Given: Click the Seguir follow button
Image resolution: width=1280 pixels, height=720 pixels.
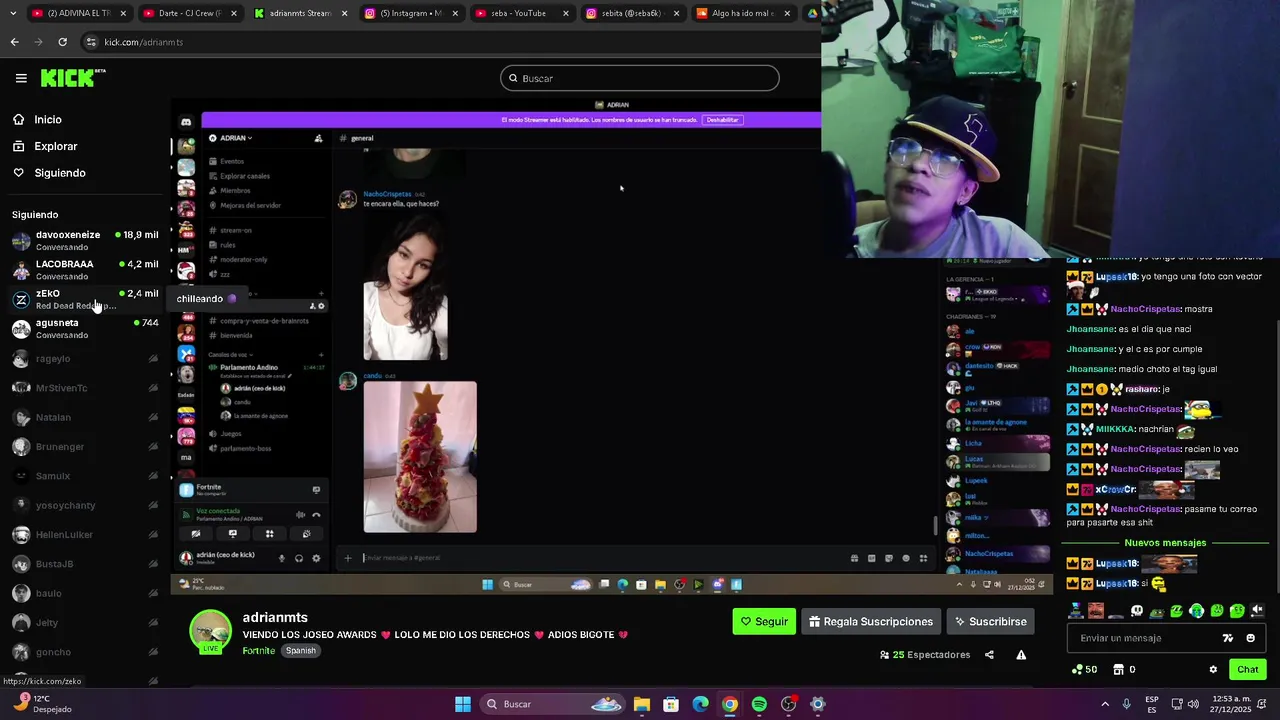Looking at the screenshot, I should click(x=764, y=621).
